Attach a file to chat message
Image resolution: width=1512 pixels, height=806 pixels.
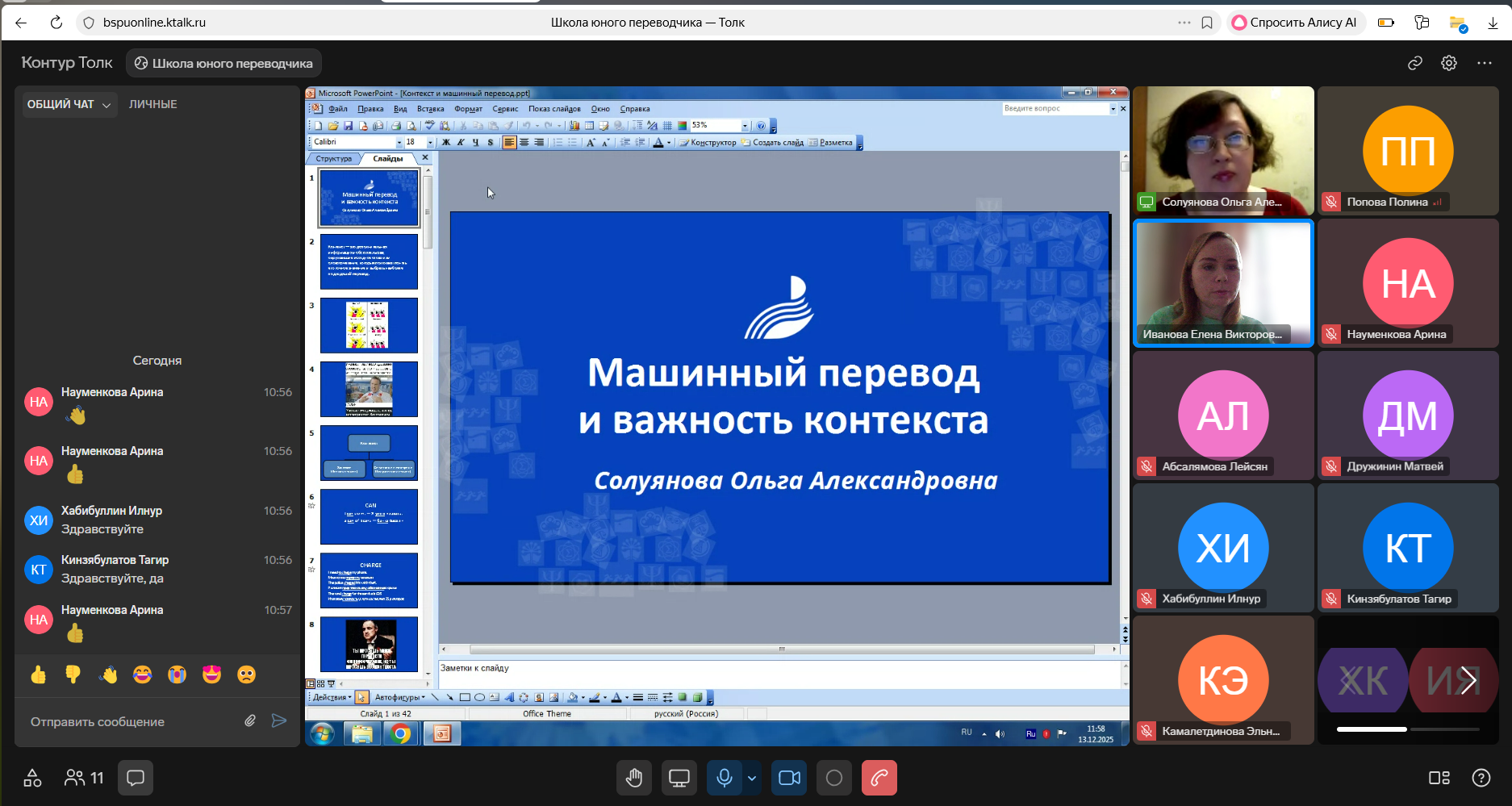250,720
